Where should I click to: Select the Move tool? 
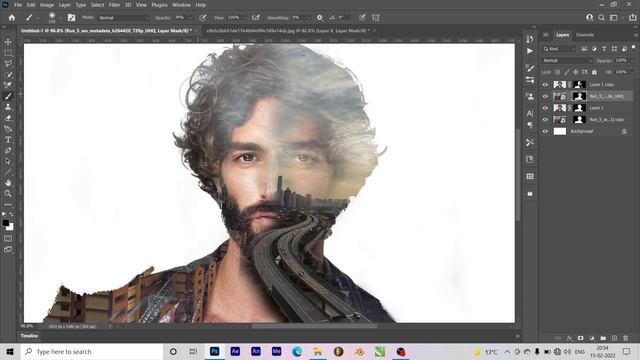pos(8,42)
